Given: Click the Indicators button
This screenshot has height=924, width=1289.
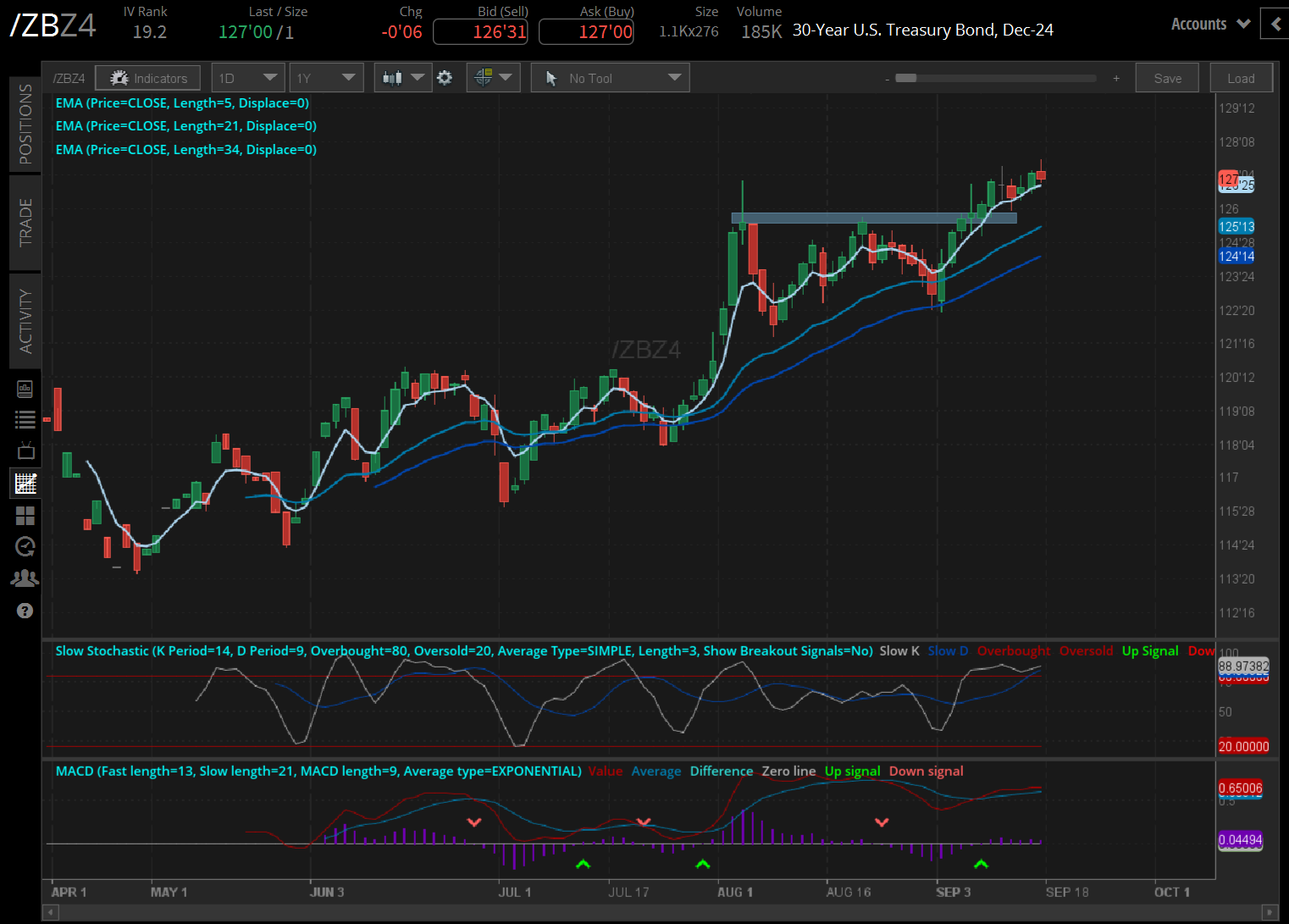Looking at the screenshot, I should click(148, 78).
